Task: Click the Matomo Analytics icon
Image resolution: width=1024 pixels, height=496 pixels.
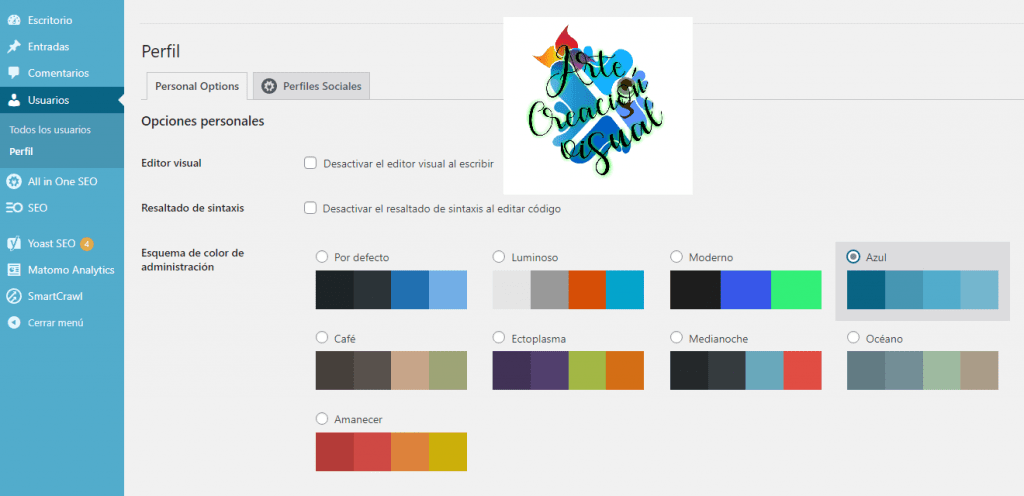Action: tap(14, 269)
